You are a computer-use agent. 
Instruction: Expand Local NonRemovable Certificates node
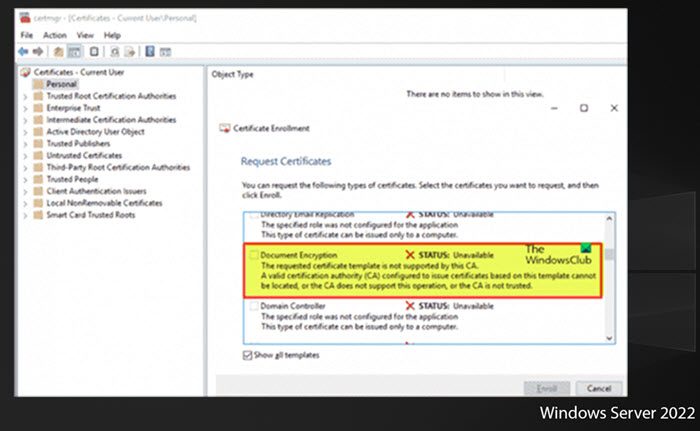[25, 204]
